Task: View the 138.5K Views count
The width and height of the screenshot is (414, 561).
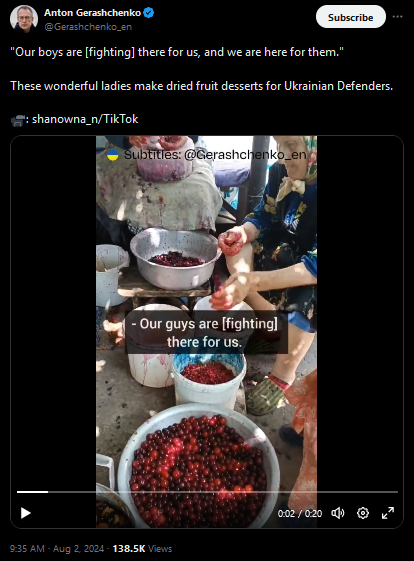Action: click(x=142, y=548)
